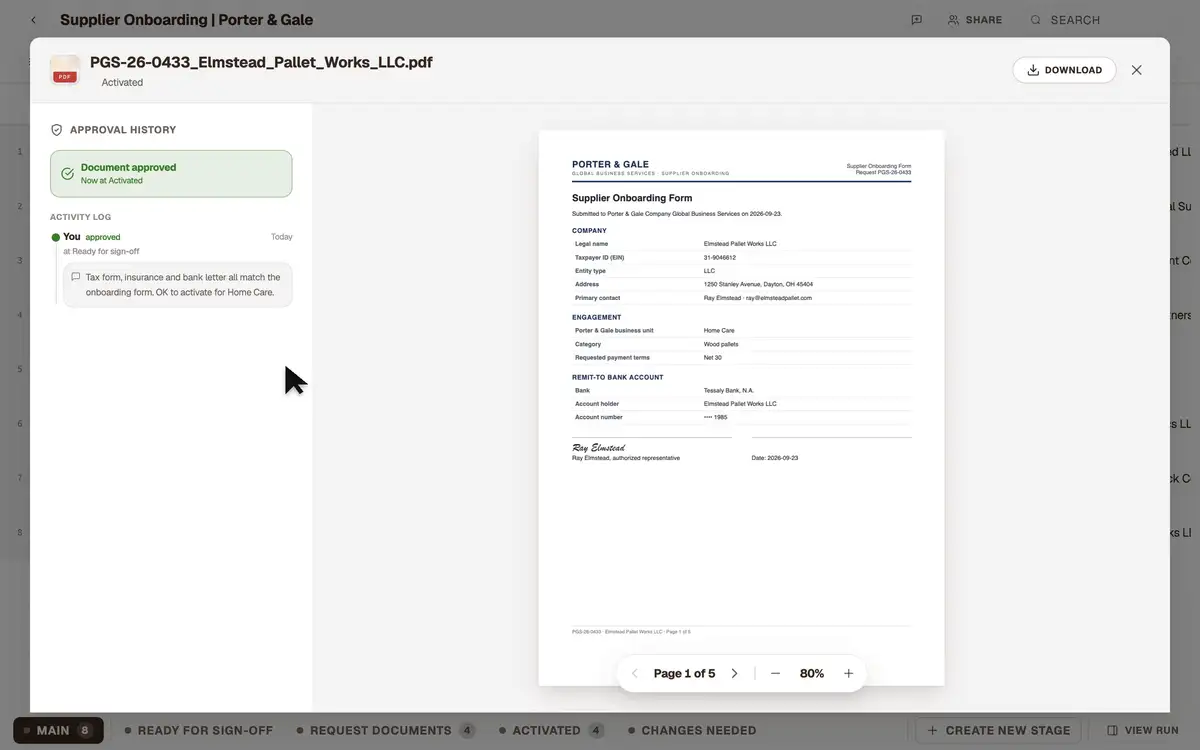Zoom out of the PDF preview

(775, 674)
